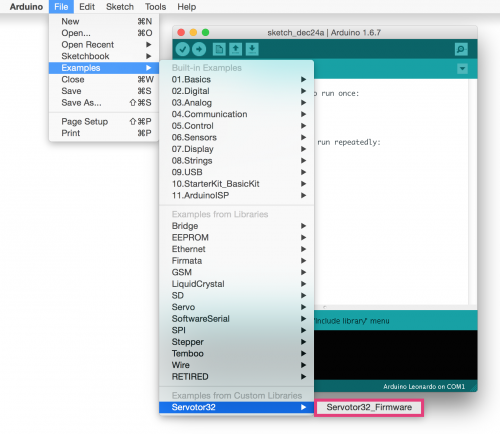Open the Sketch menu
This screenshot has height=434, width=500.
120,7
